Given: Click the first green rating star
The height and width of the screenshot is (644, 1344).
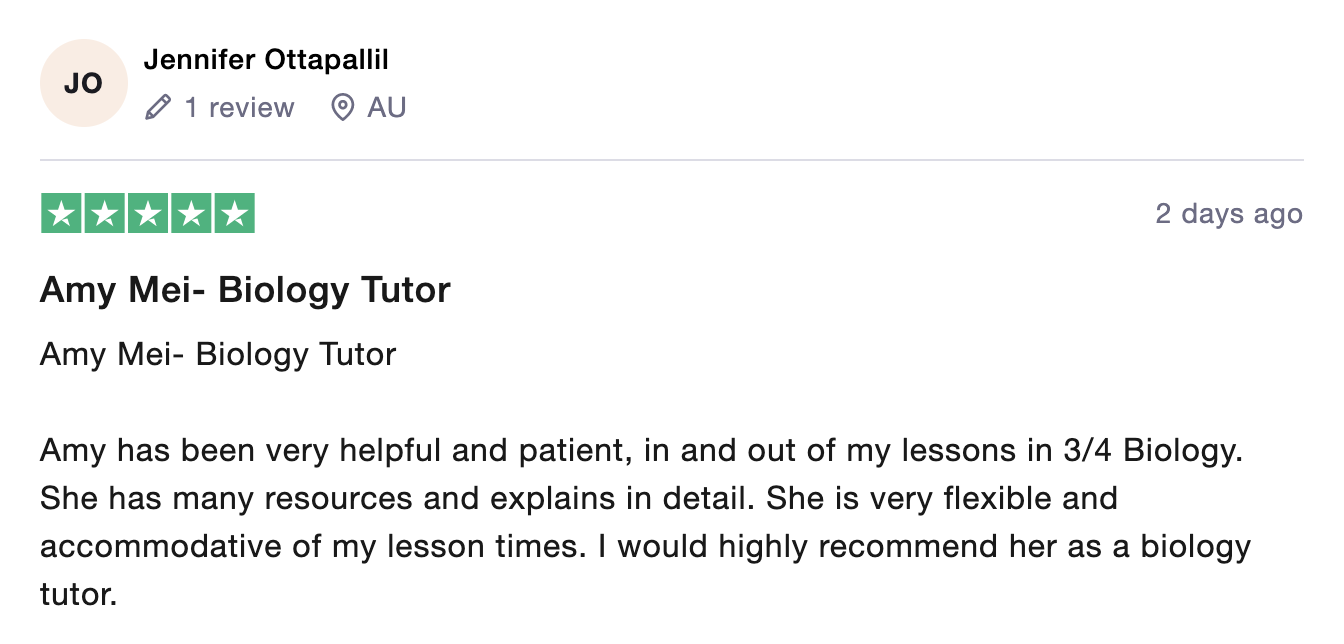Looking at the screenshot, I should (61, 214).
